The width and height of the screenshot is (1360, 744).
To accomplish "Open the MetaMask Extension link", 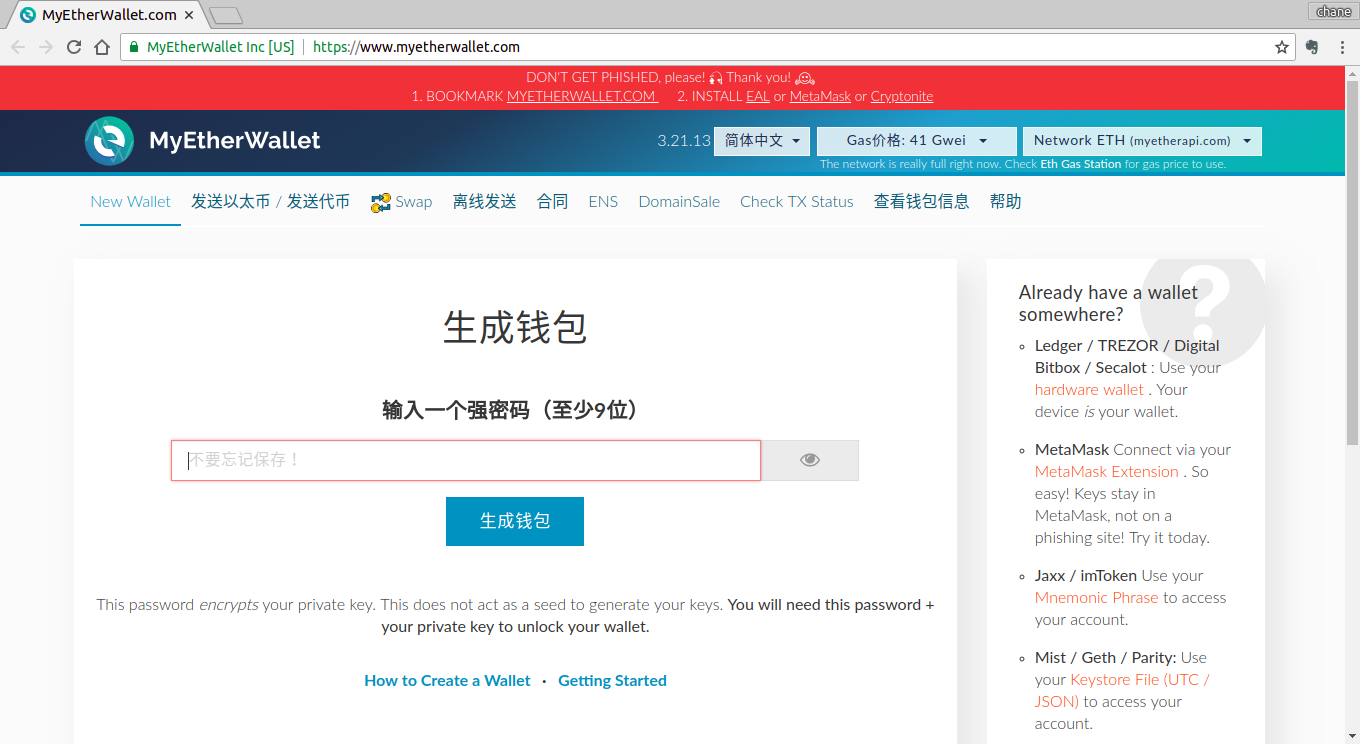I will coord(1107,472).
